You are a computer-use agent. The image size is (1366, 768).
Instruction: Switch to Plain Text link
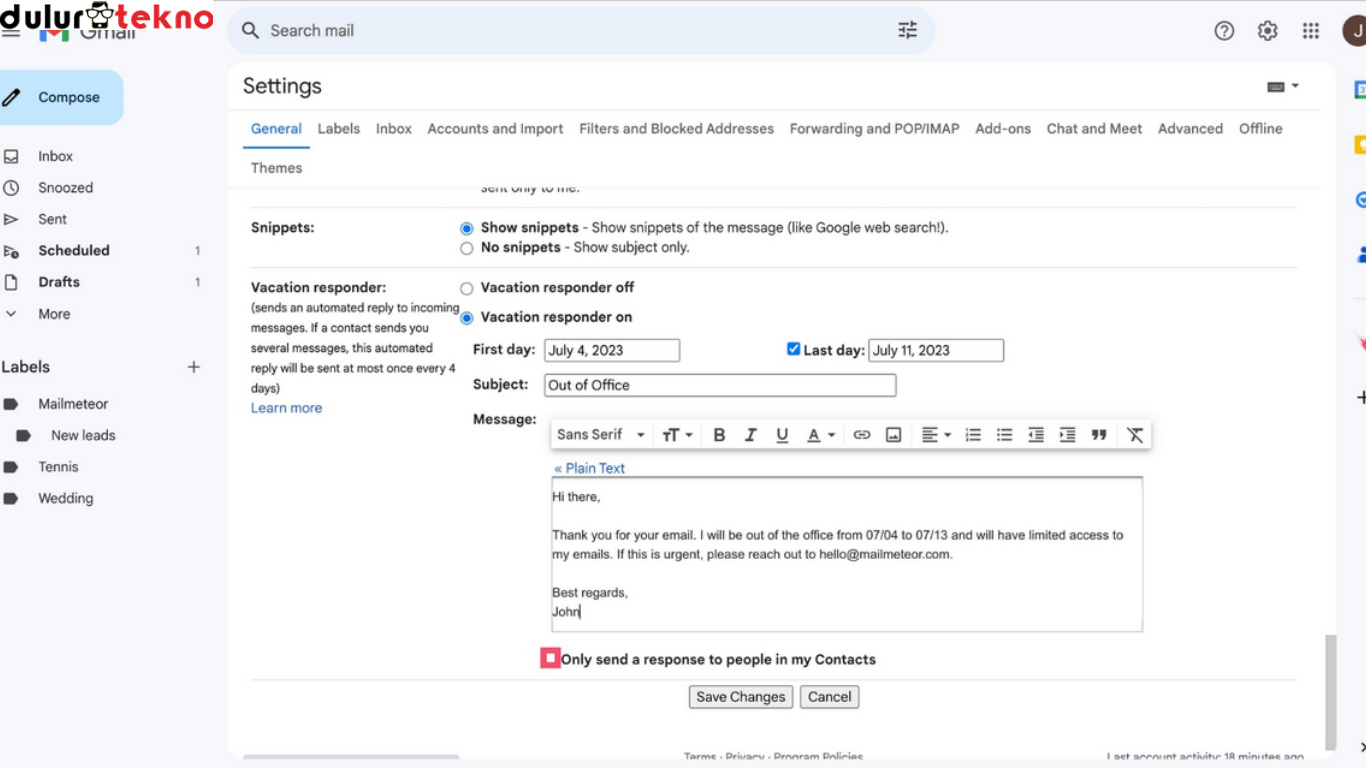589,468
